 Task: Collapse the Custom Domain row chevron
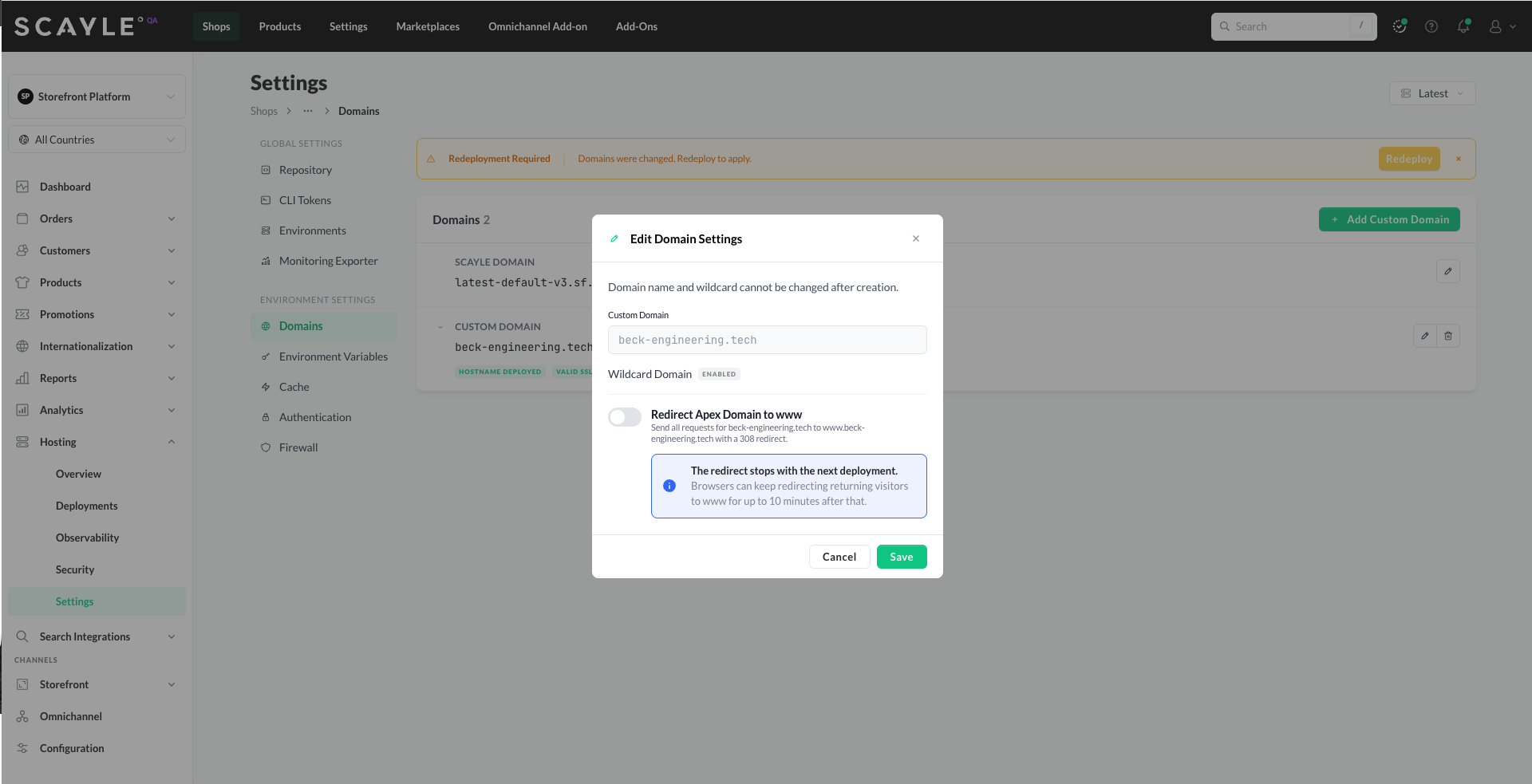(x=440, y=327)
